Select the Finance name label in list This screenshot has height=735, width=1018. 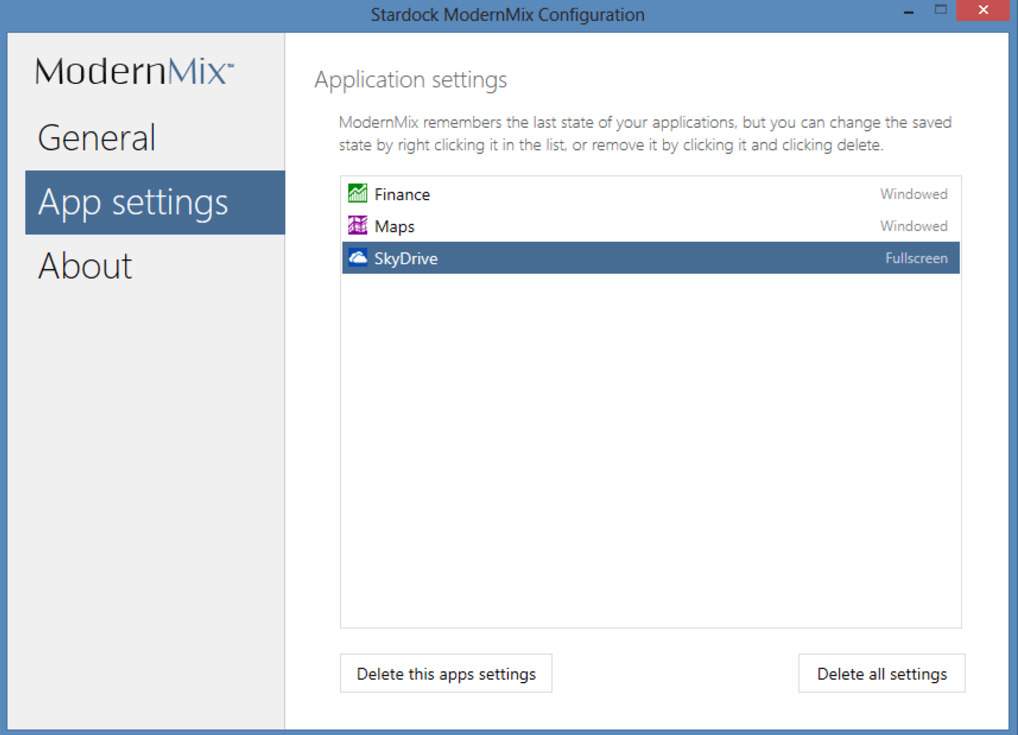[402, 194]
